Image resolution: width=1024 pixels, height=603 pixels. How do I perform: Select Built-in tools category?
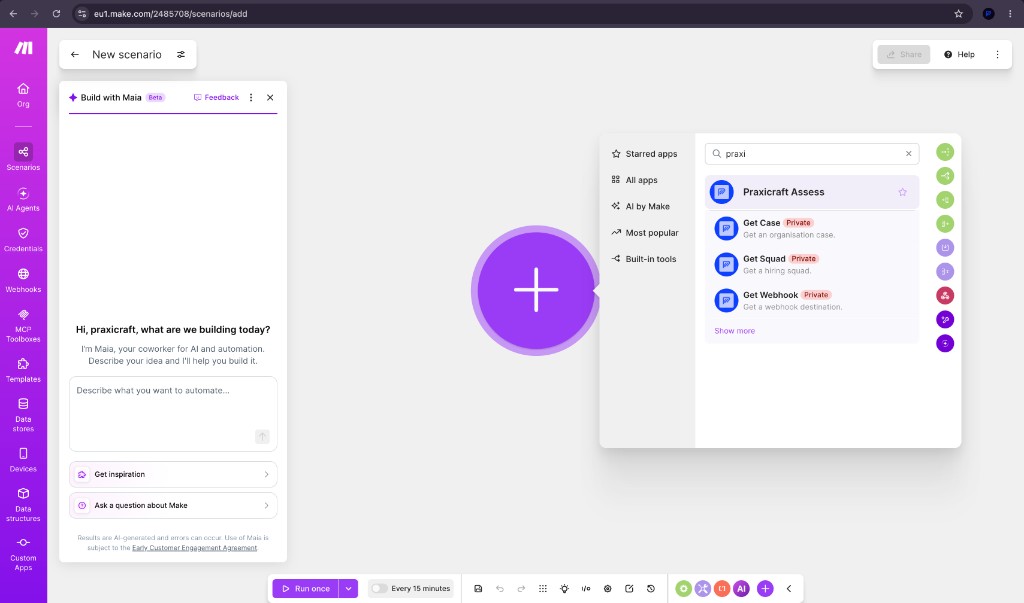click(644, 259)
